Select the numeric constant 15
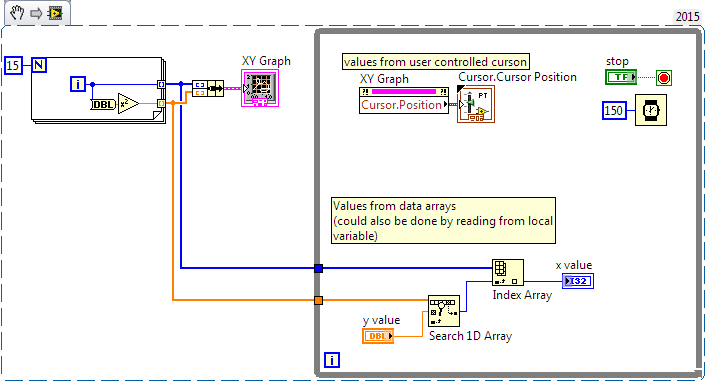The width and height of the screenshot is (706, 382). [x=13, y=66]
